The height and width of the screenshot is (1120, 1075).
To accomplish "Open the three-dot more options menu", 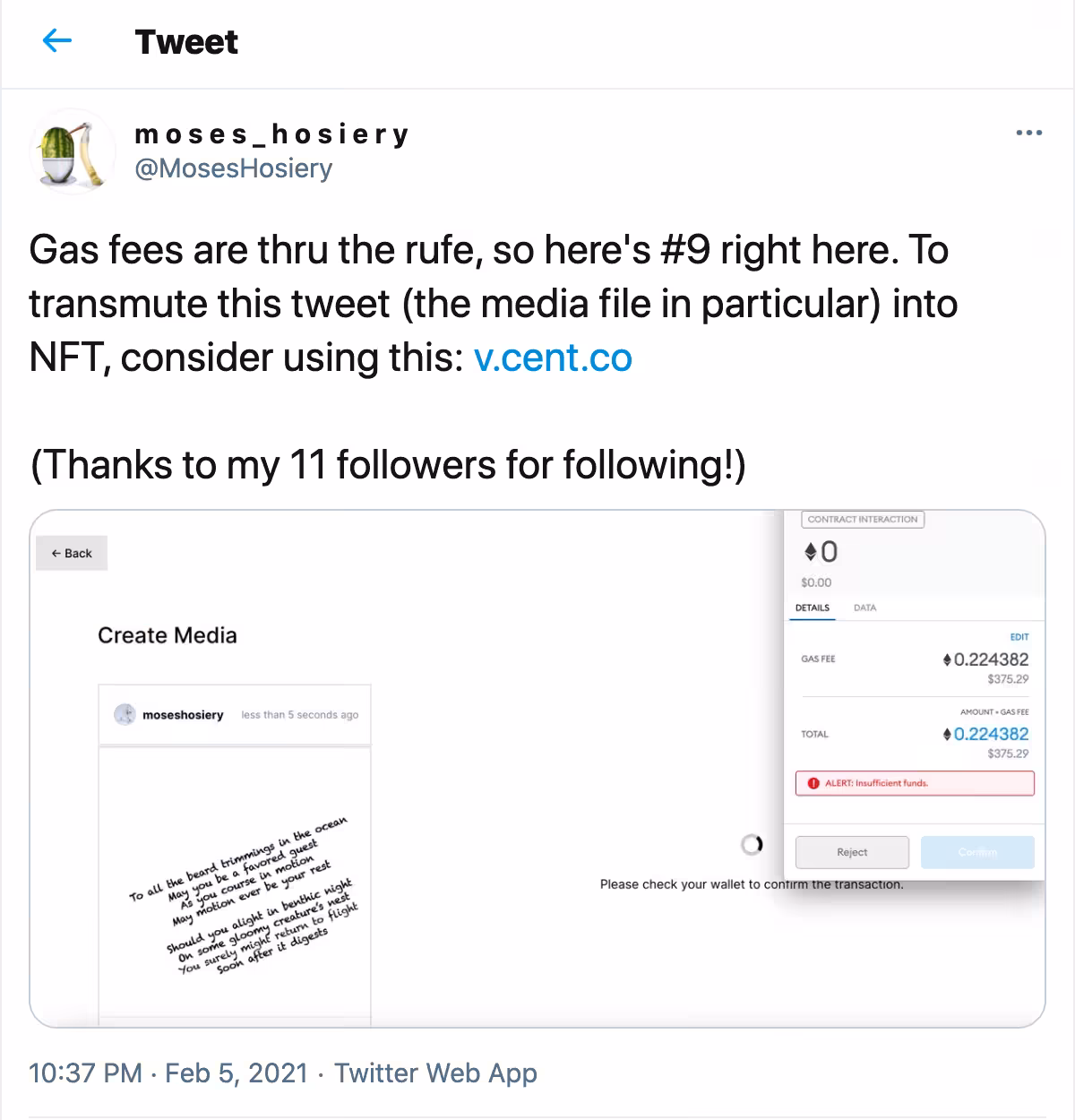I will pos(1028,134).
